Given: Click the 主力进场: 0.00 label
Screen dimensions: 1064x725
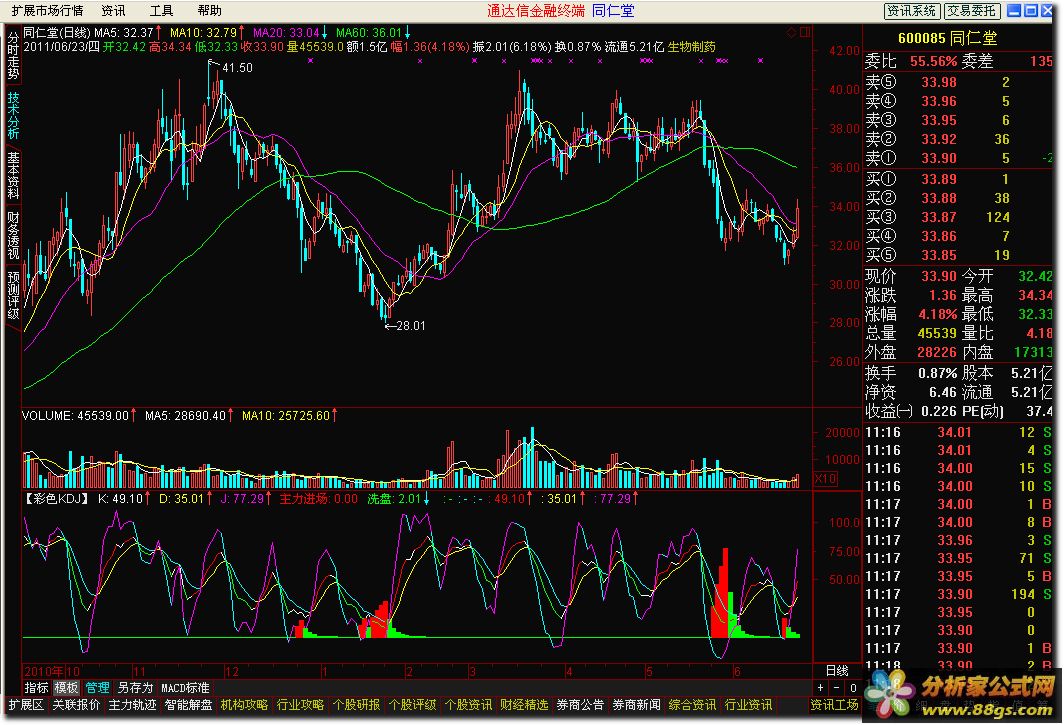Looking at the screenshot, I should [x=318, y=499].
